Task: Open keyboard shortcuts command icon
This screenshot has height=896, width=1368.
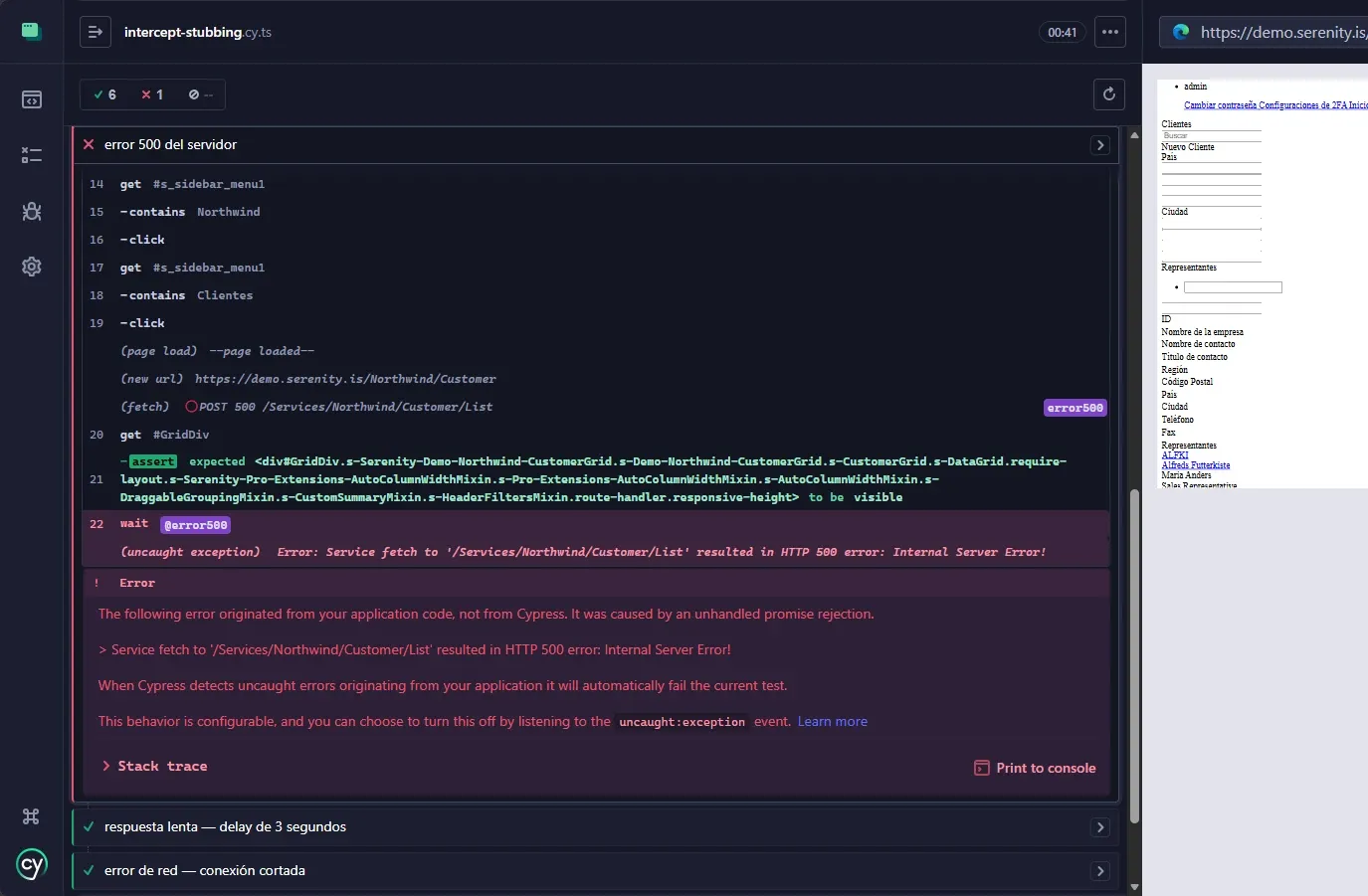Action: click(31, 816)
